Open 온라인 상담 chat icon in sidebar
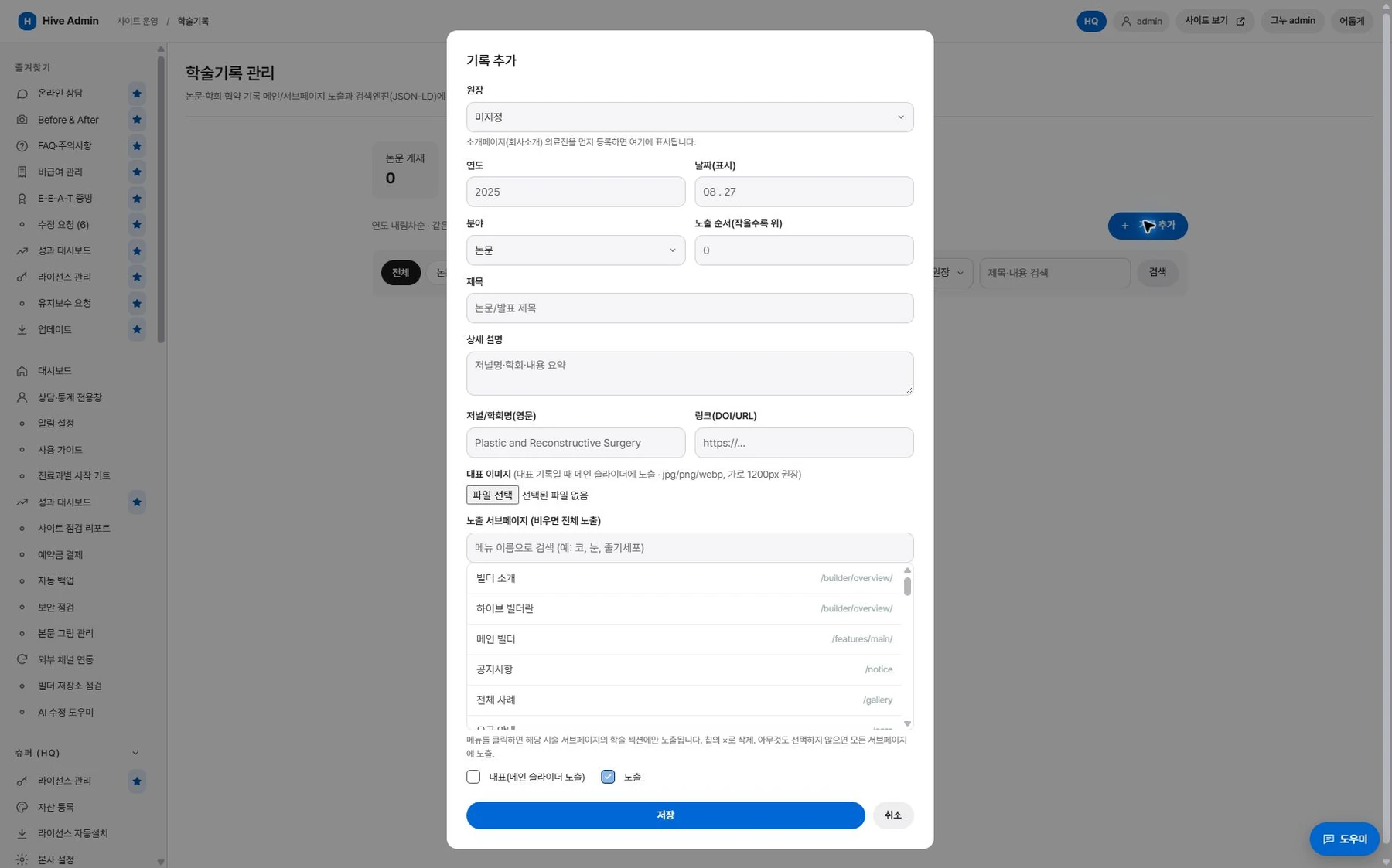Screen dimensions: 1392x868 pos(22,94)
